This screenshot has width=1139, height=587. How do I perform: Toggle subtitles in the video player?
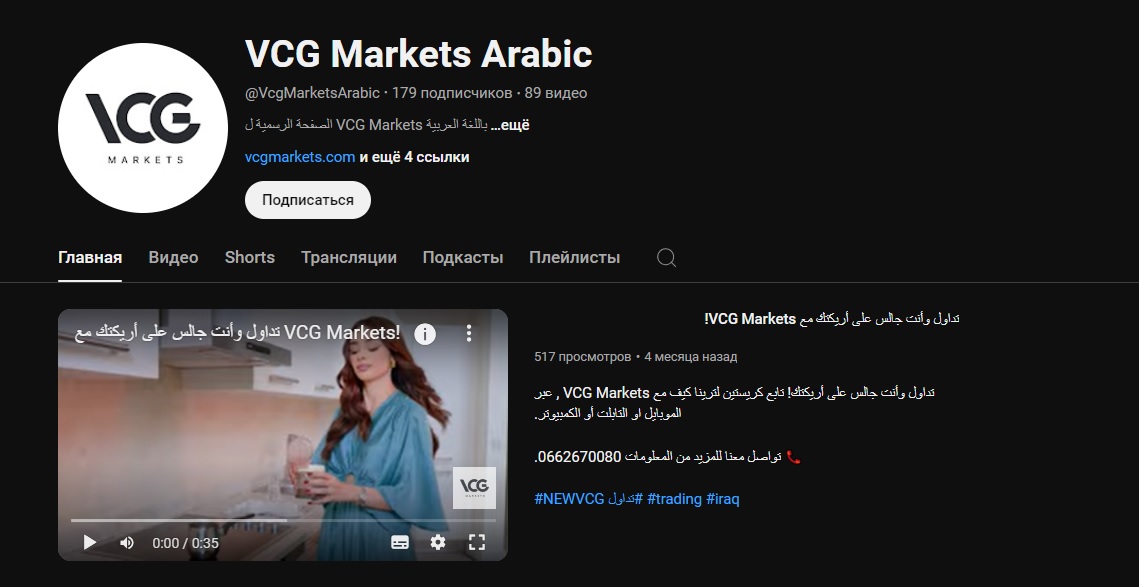tap(400, 542)
